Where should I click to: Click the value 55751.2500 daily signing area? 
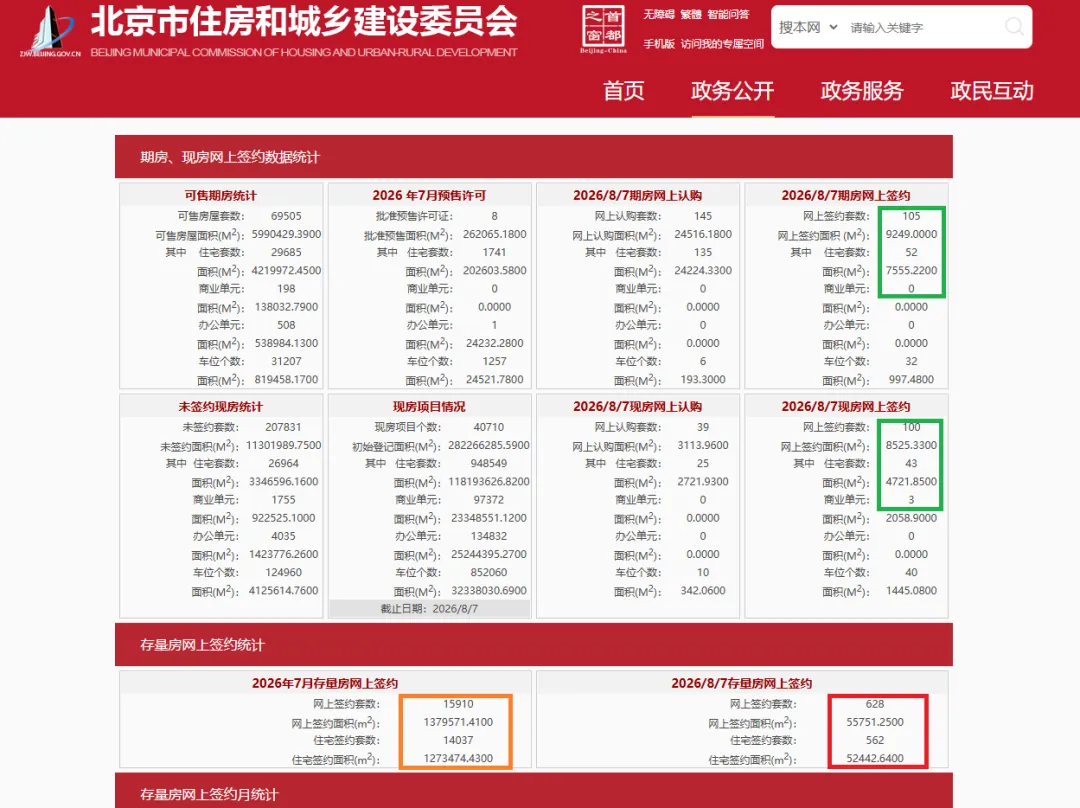pos(875,722)
